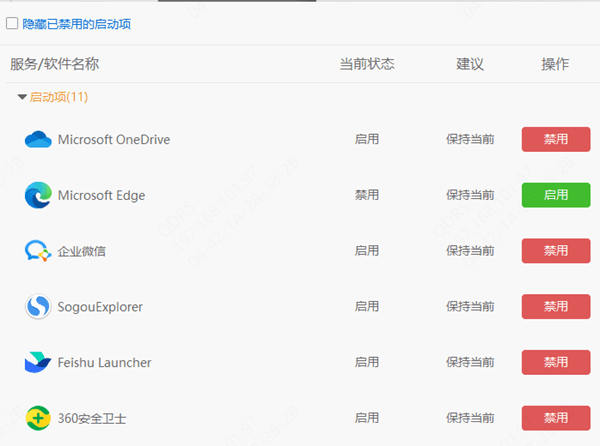Disable 企业微信 using its 禁用 button
600x446 pixels.
tap(556, 251)
